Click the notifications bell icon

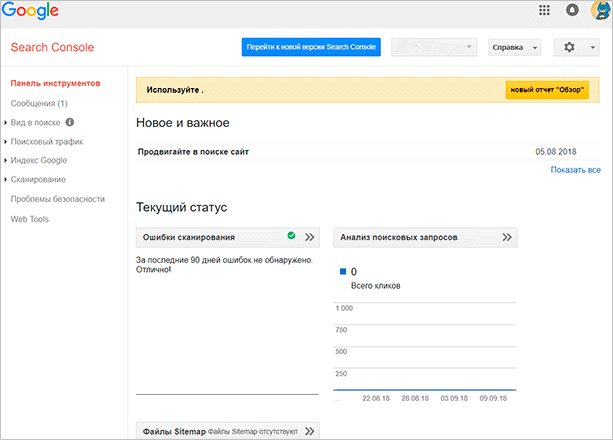point(572,11)
